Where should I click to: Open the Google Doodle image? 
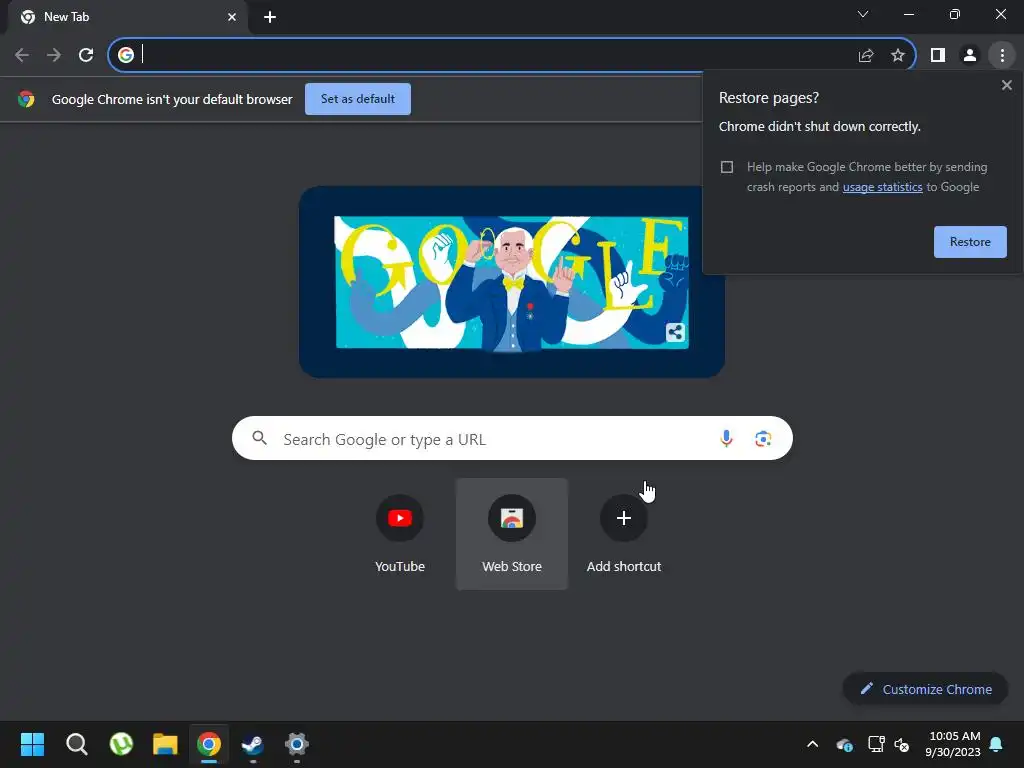point(511,281)
